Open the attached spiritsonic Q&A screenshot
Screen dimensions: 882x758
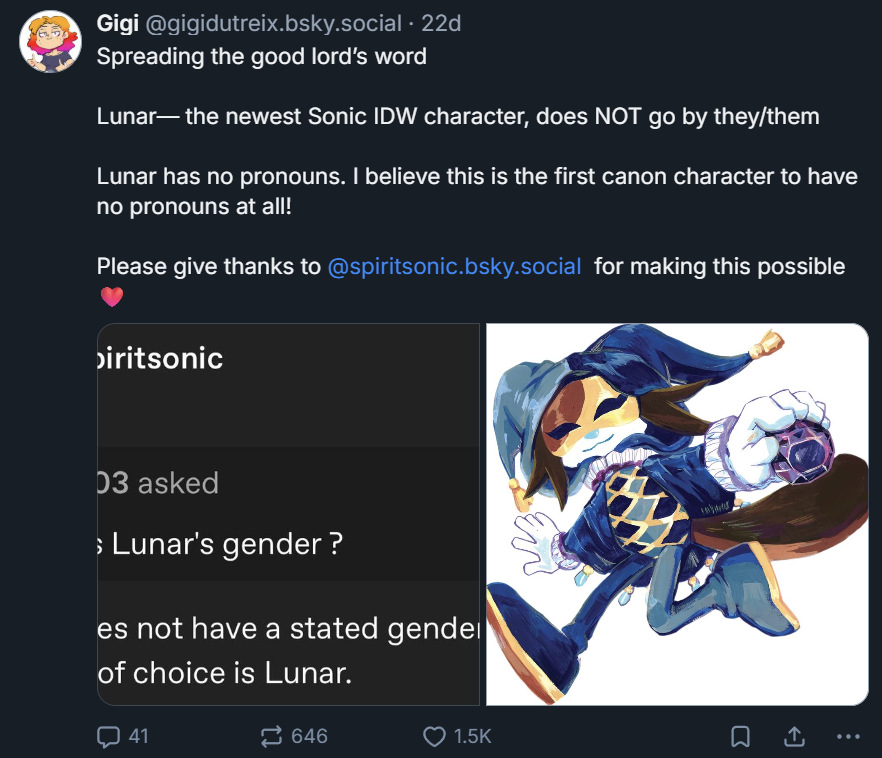click(x=289, y=514)
